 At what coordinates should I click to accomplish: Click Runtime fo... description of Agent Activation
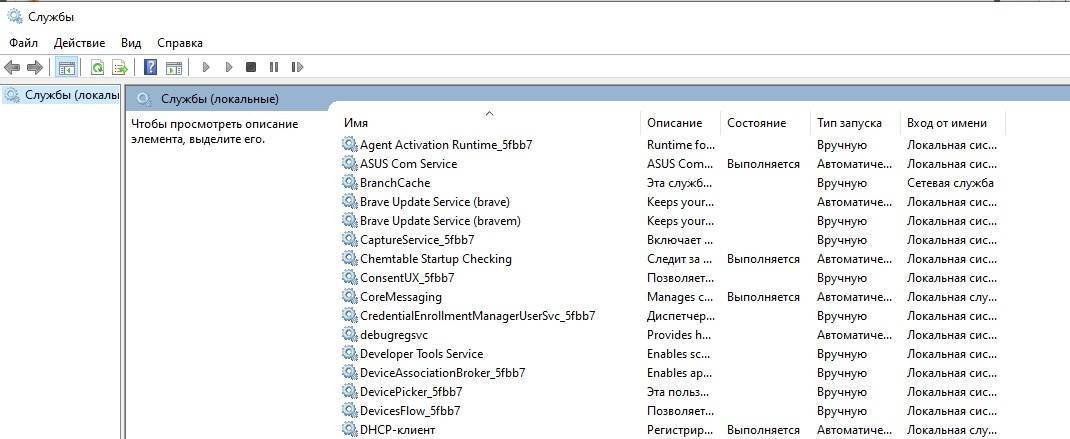pyautogui.click(x=681, y=145)
